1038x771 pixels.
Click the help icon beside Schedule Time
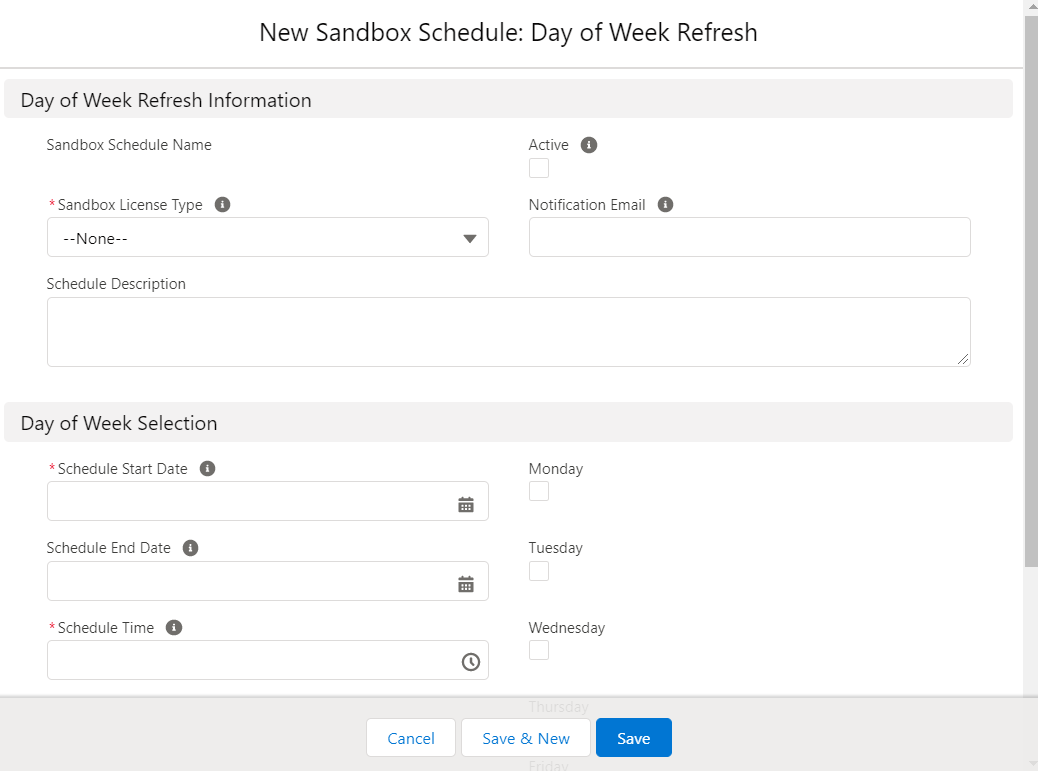pos(174,628)
